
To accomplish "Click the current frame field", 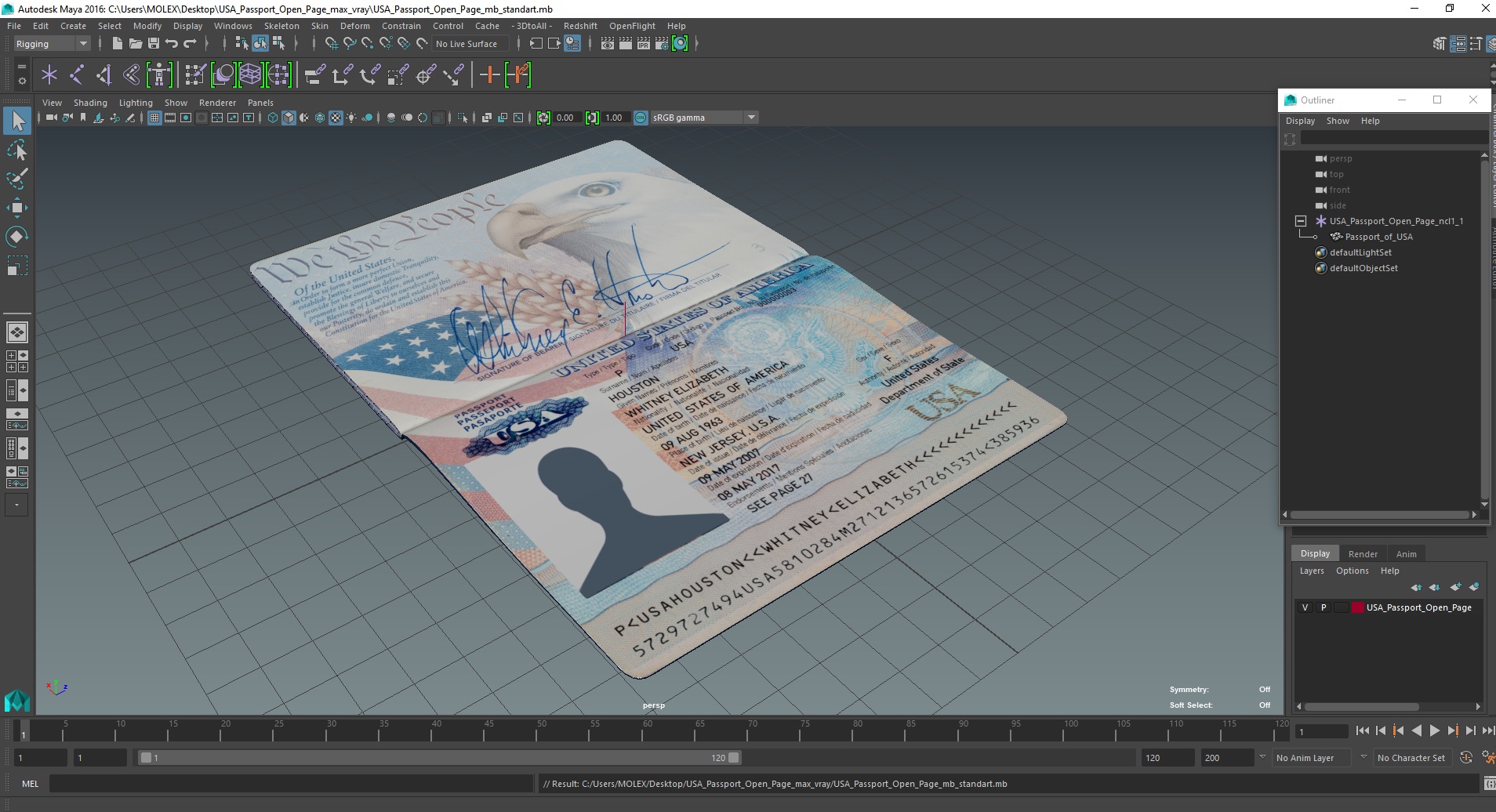I will click(1321, 731).
